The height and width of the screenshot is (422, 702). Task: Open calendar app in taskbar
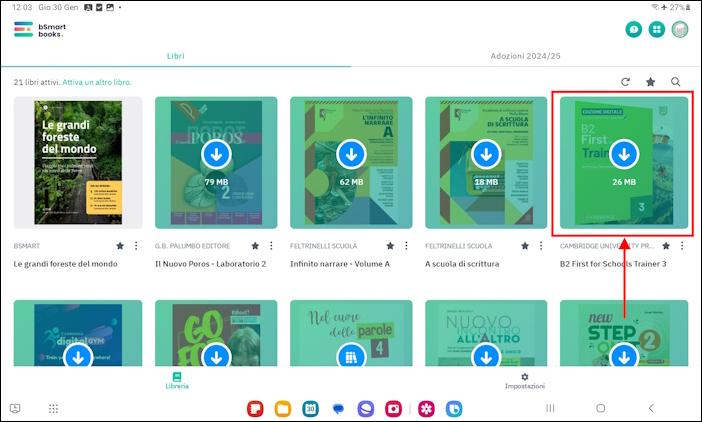[310, 409]
